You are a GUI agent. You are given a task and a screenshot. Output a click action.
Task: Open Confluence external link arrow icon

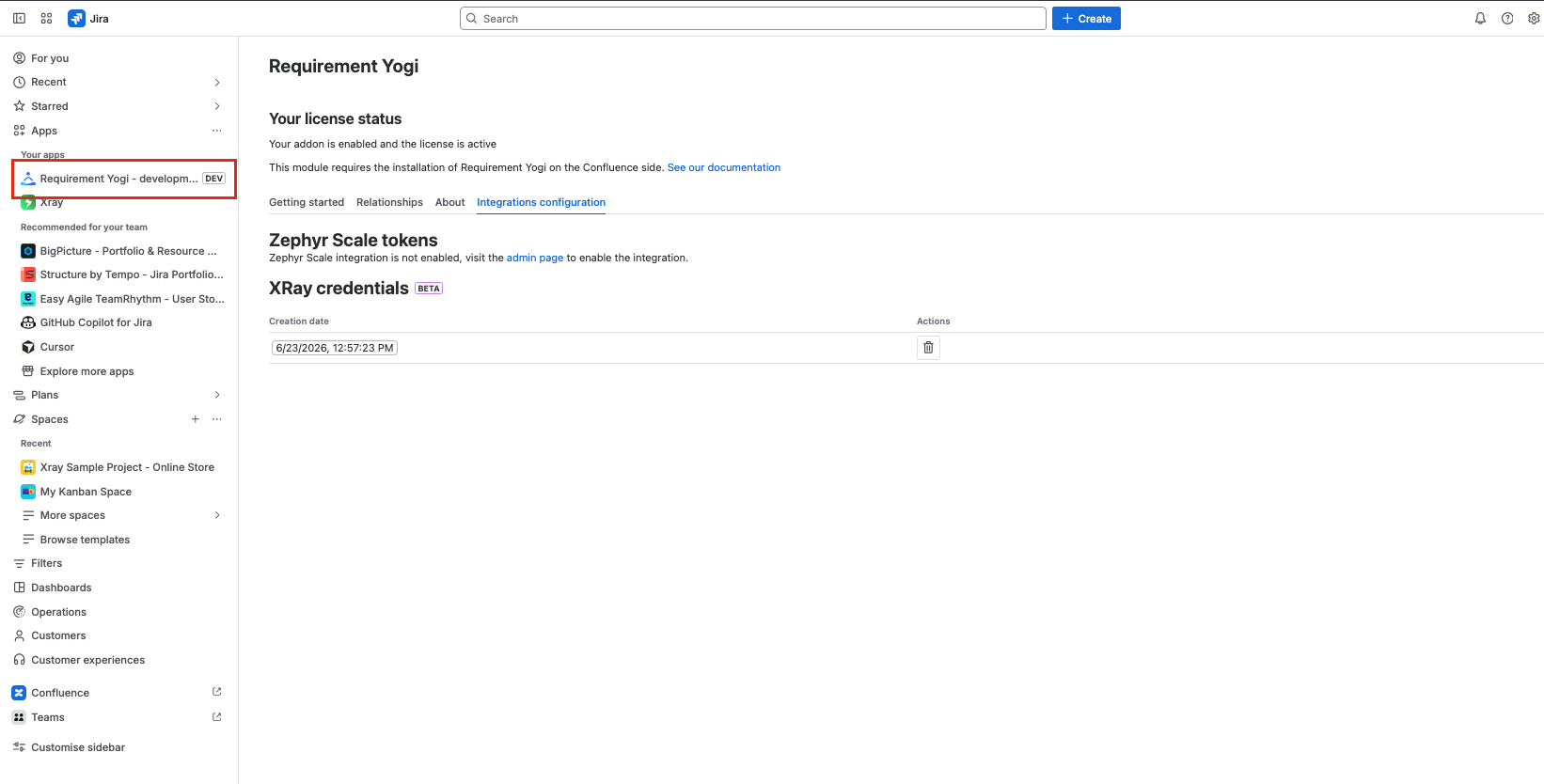217,692
